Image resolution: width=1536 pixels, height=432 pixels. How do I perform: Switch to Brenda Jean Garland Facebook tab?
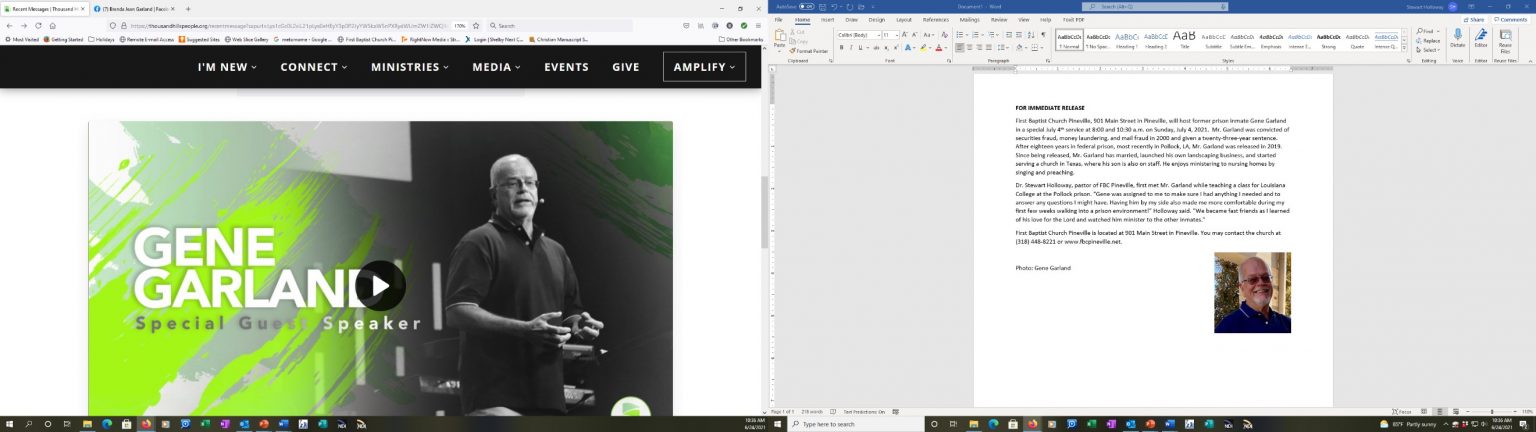point(133,8)
